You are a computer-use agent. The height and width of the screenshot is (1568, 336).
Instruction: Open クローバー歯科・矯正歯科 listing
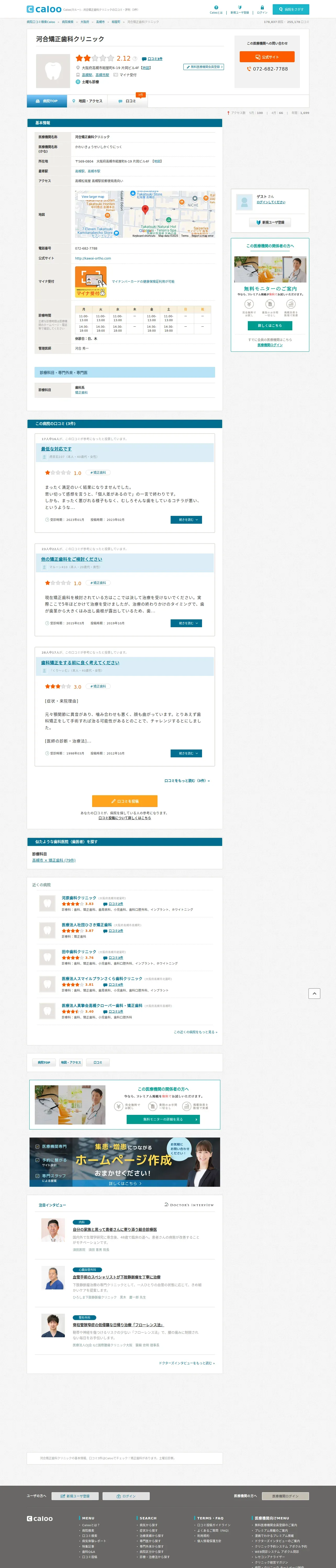(x=102, y=1006)
